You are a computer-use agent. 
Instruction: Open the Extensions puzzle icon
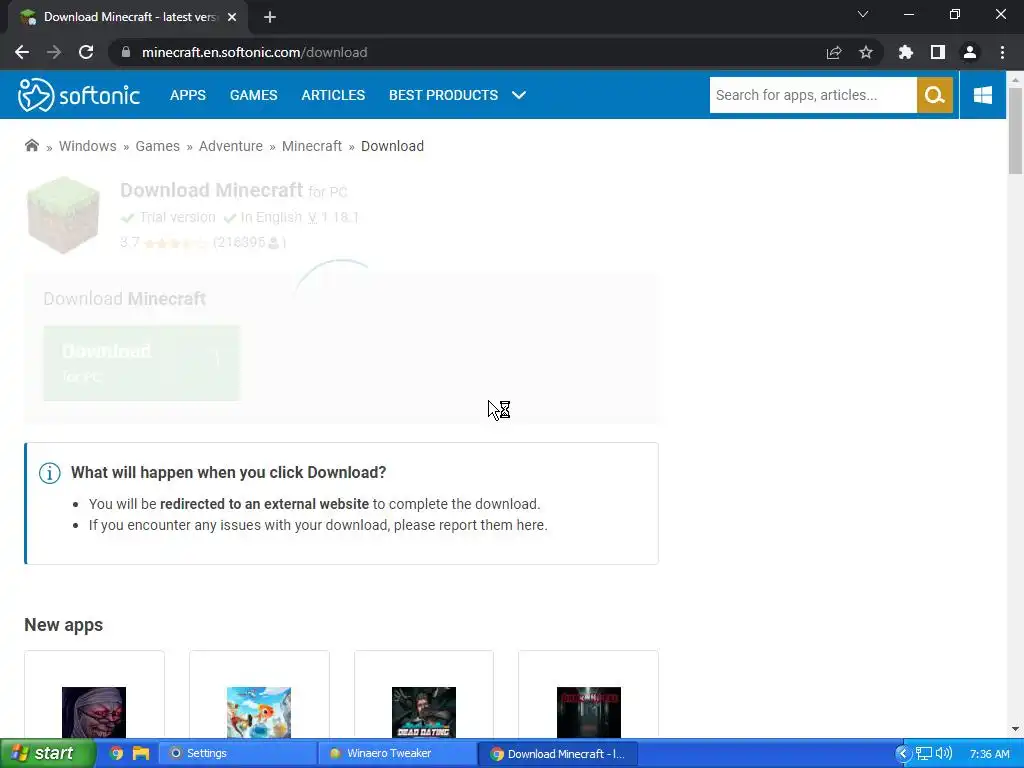906,52
